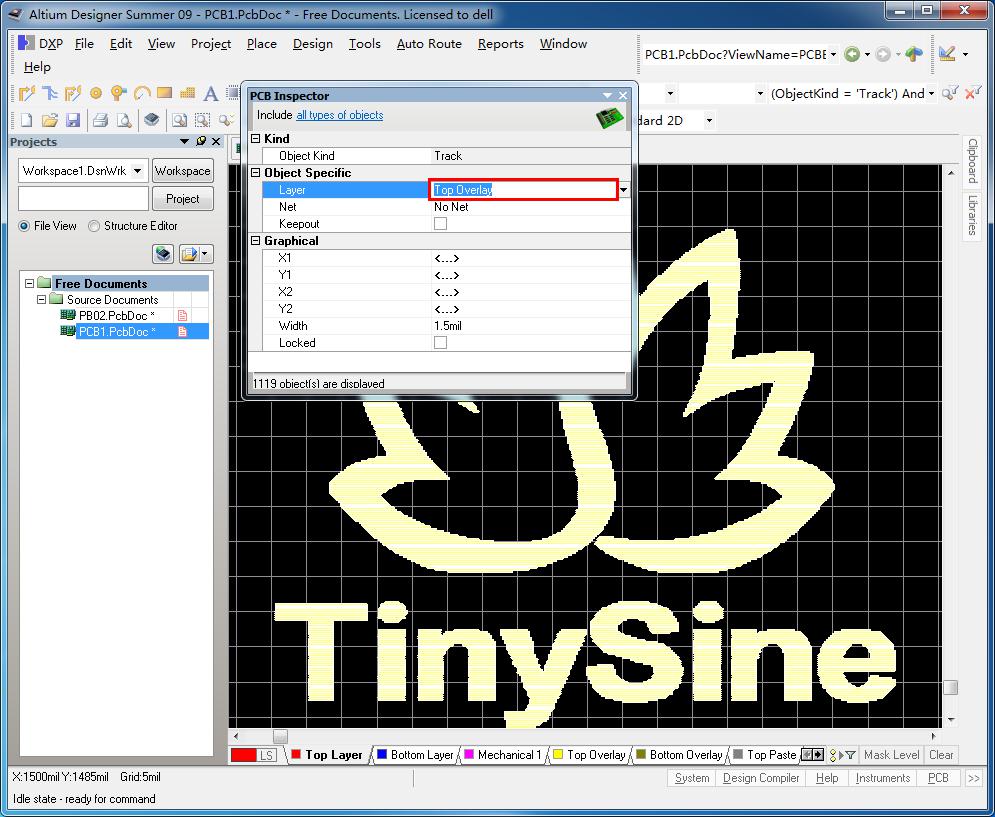Click the Print icon
Image resolution: width=995 pixels, height=817 pixels.
(x=100, y=120)
